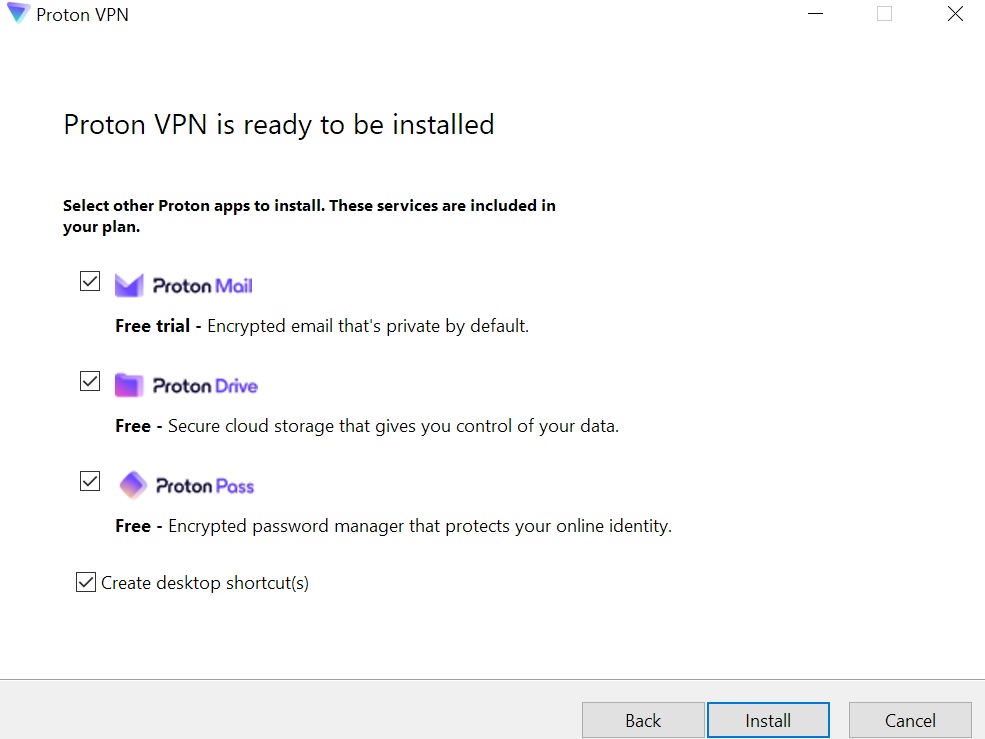Click the Proton Pass wordmark text
Image resolution: width=985 pixels, height=739 pixels.
click(x=205, y=486)
